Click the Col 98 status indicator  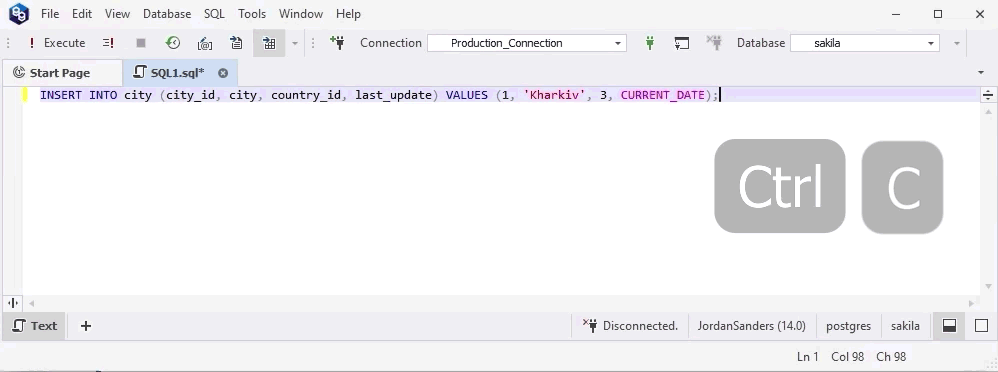pyautogui.click(x=848, y=357)
